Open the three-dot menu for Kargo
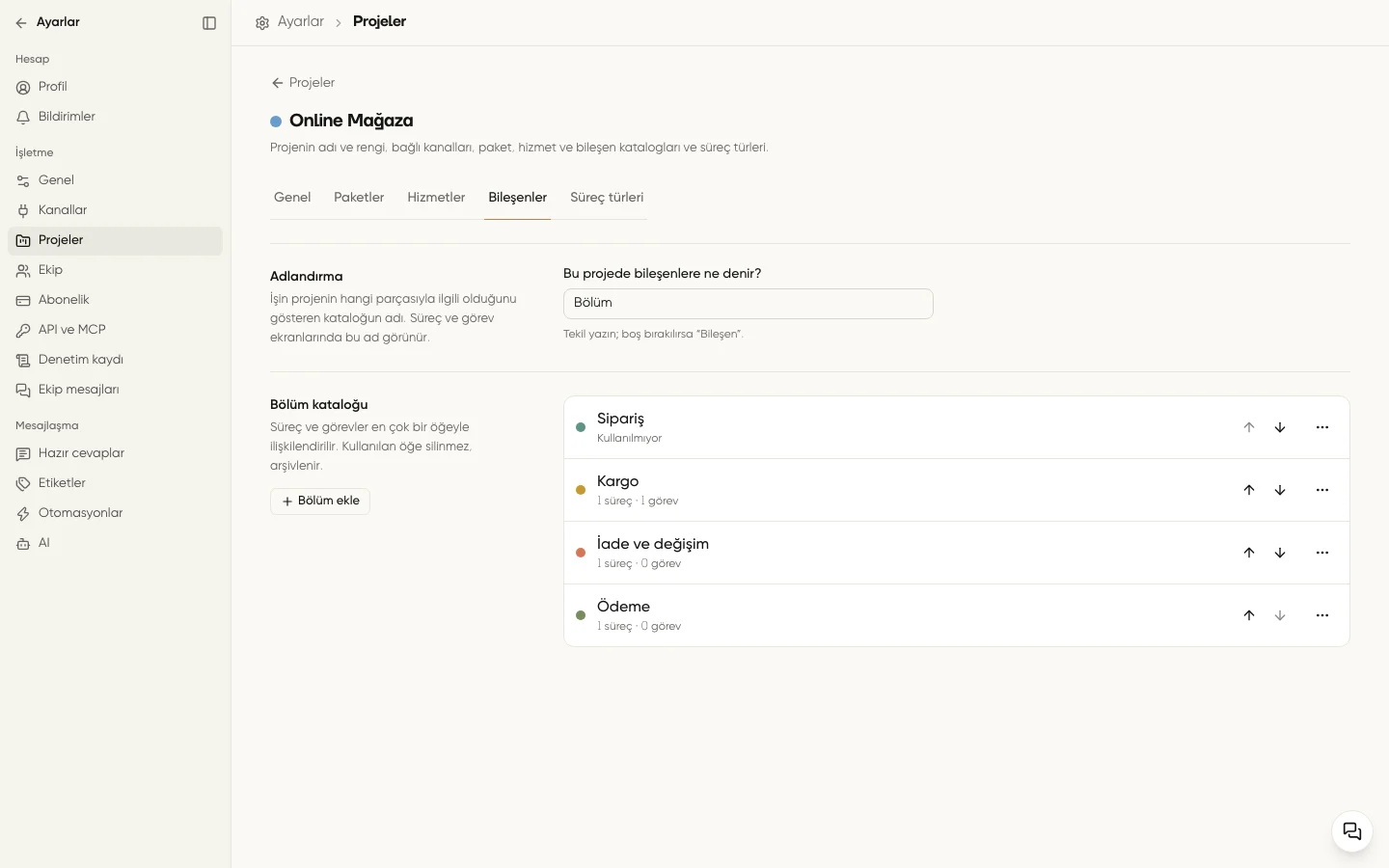1389x868 pixels. click(x=1322, y=490)
